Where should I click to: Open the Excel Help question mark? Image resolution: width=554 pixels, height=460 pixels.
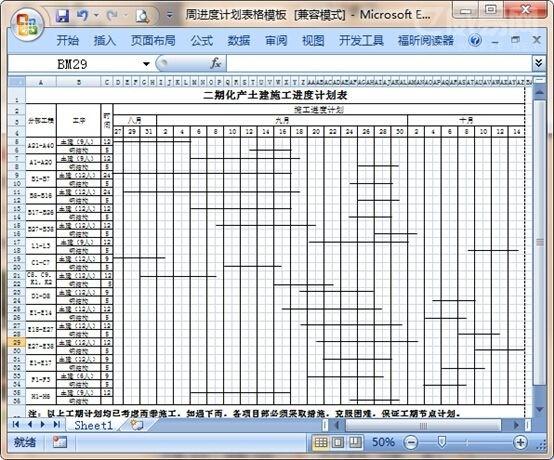click(475, 40)
